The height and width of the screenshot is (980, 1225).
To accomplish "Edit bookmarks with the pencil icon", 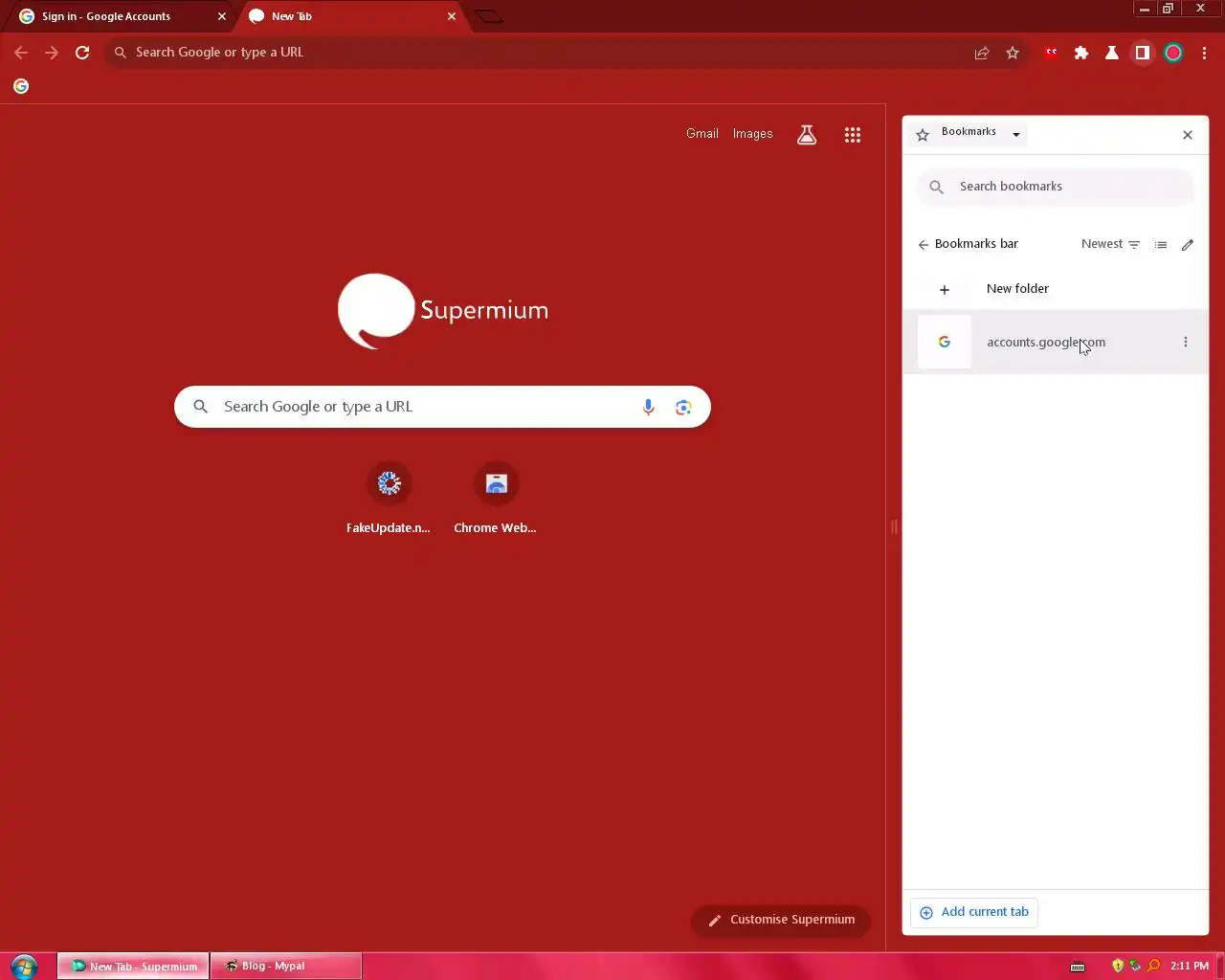I will pyautogui.click(x=1188, y=245).
